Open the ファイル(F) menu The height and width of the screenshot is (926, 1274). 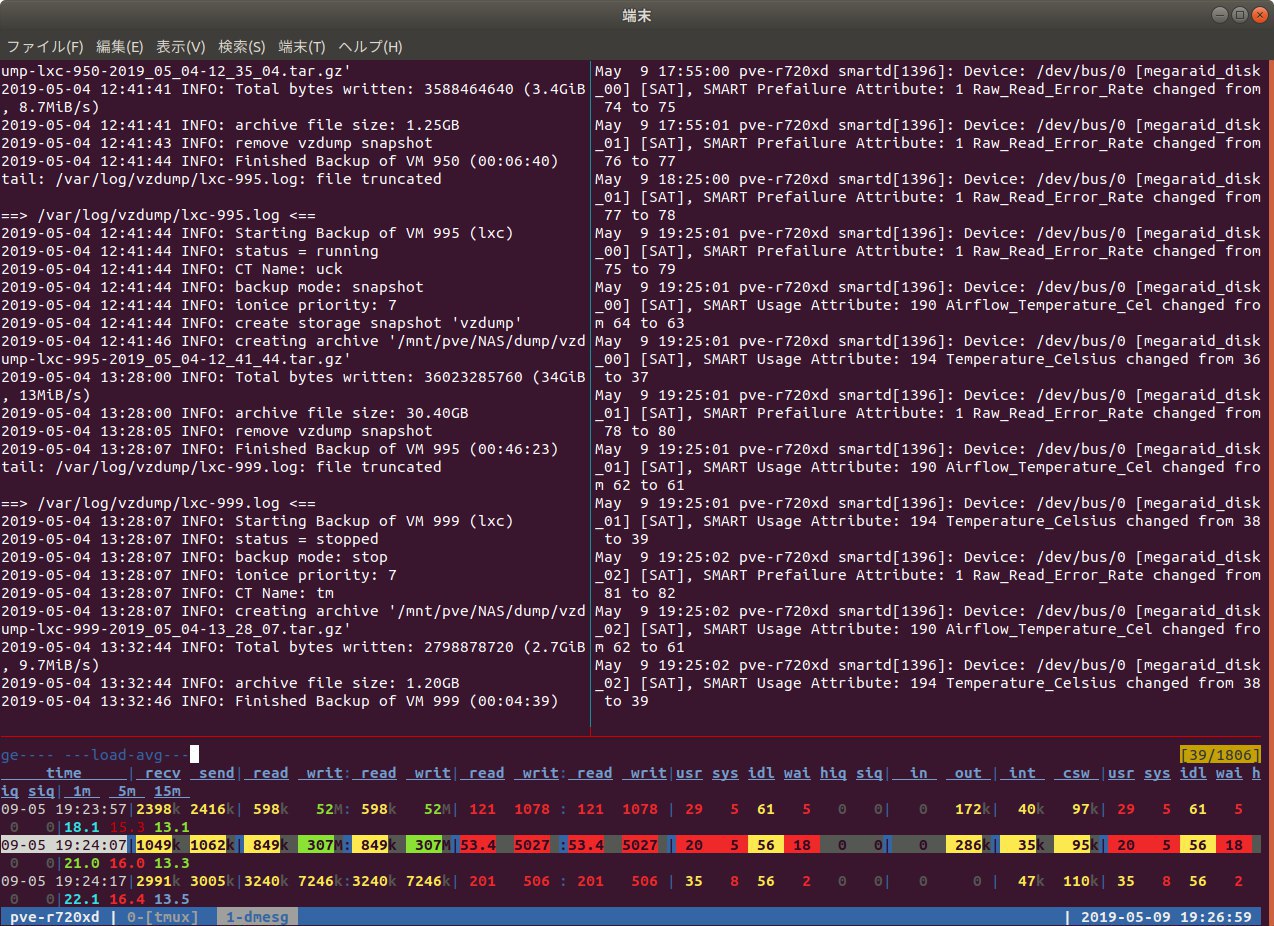coord(45,47)
